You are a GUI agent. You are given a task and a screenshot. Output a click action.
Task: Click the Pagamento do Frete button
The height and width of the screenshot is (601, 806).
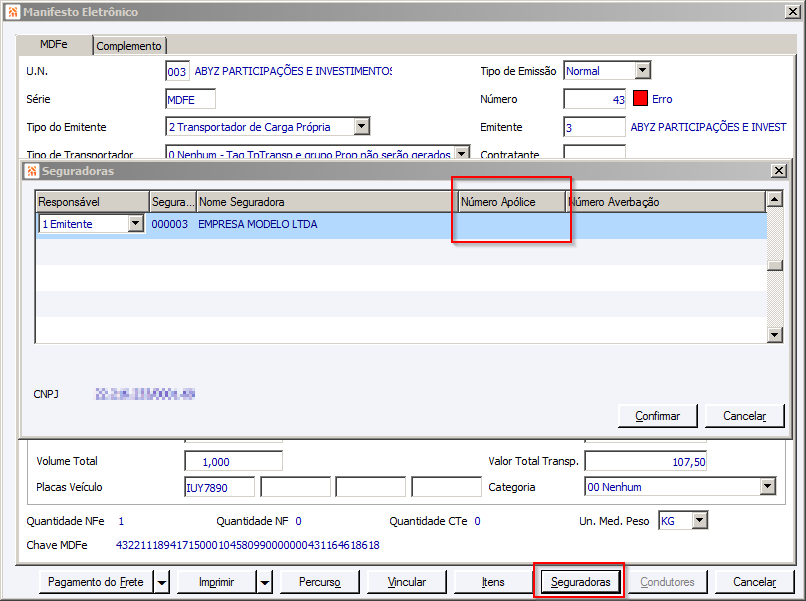pyautogui.click(x=96, y=582)
